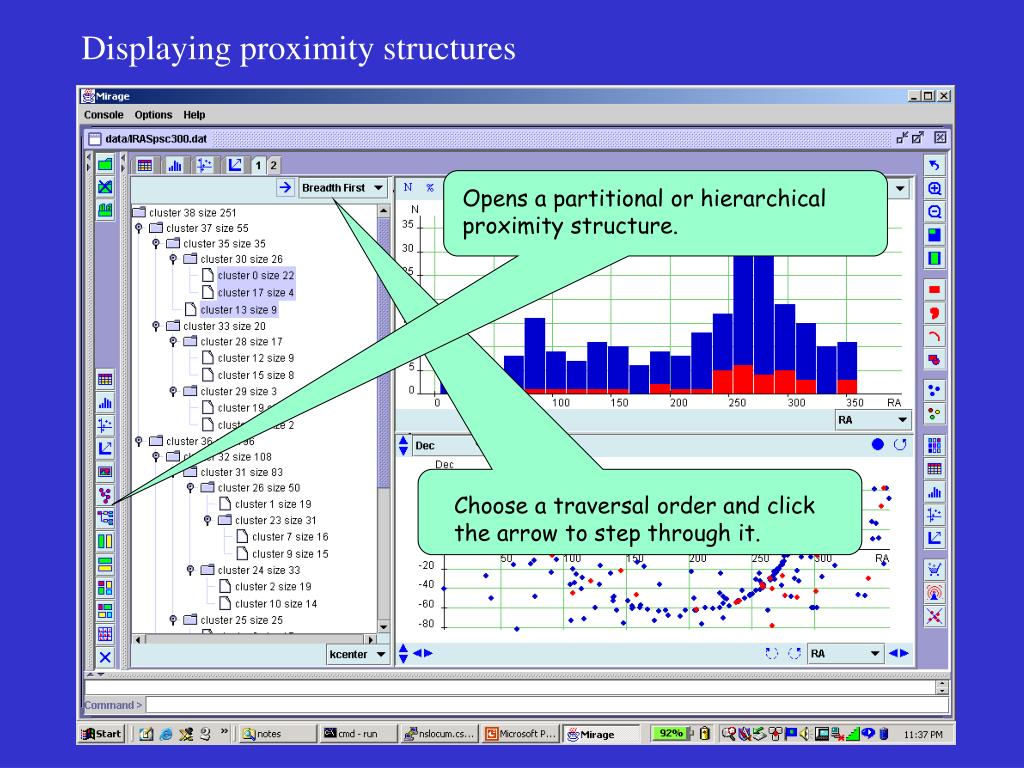Click the undo arrow icon in right toolbar
This screenshot has height=768, width=1024.
(x=935, y=165)
